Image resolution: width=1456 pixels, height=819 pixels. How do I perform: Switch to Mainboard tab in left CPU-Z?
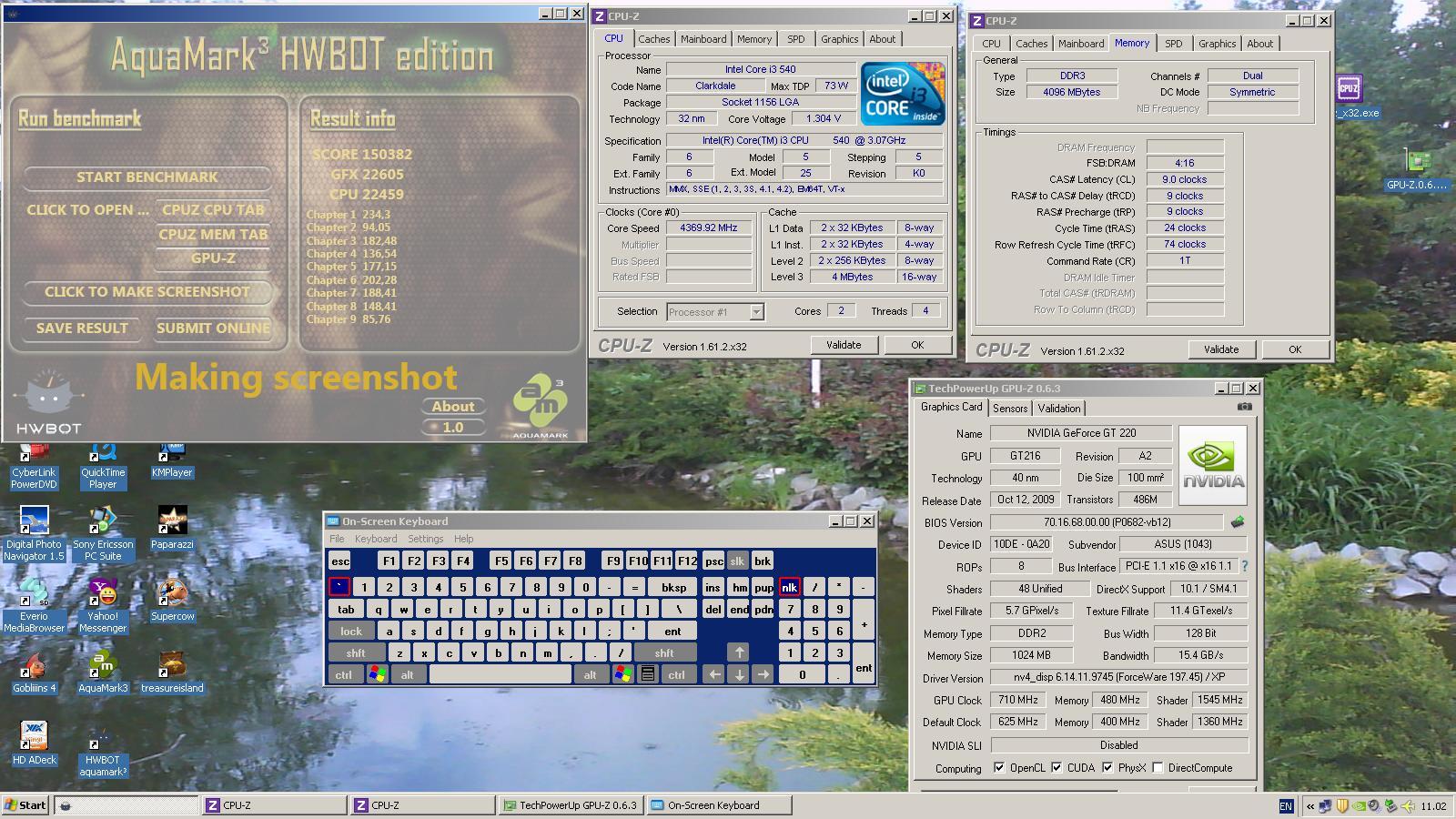703,39
